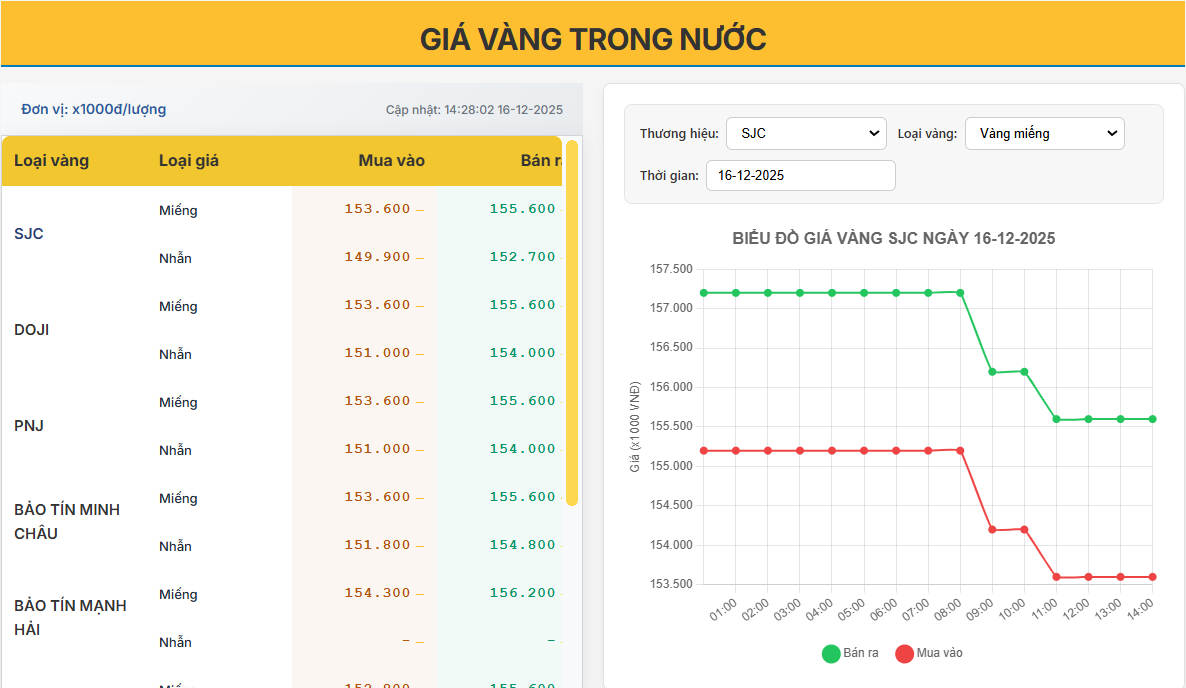Image resolution: width=1186 pixels, height=688 pixels.
Task: Select the Loại giá column header
Action: click(190, 160)
